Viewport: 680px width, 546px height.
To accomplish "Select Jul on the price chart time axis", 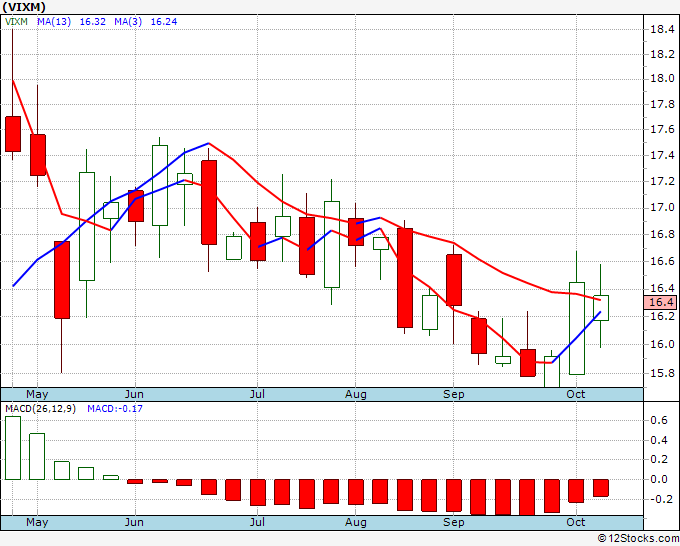I will 257,394.
